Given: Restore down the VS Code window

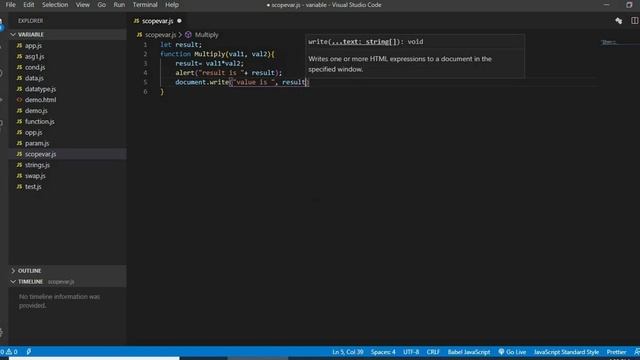Looking at the screenshot, I should tap(629, 5).
